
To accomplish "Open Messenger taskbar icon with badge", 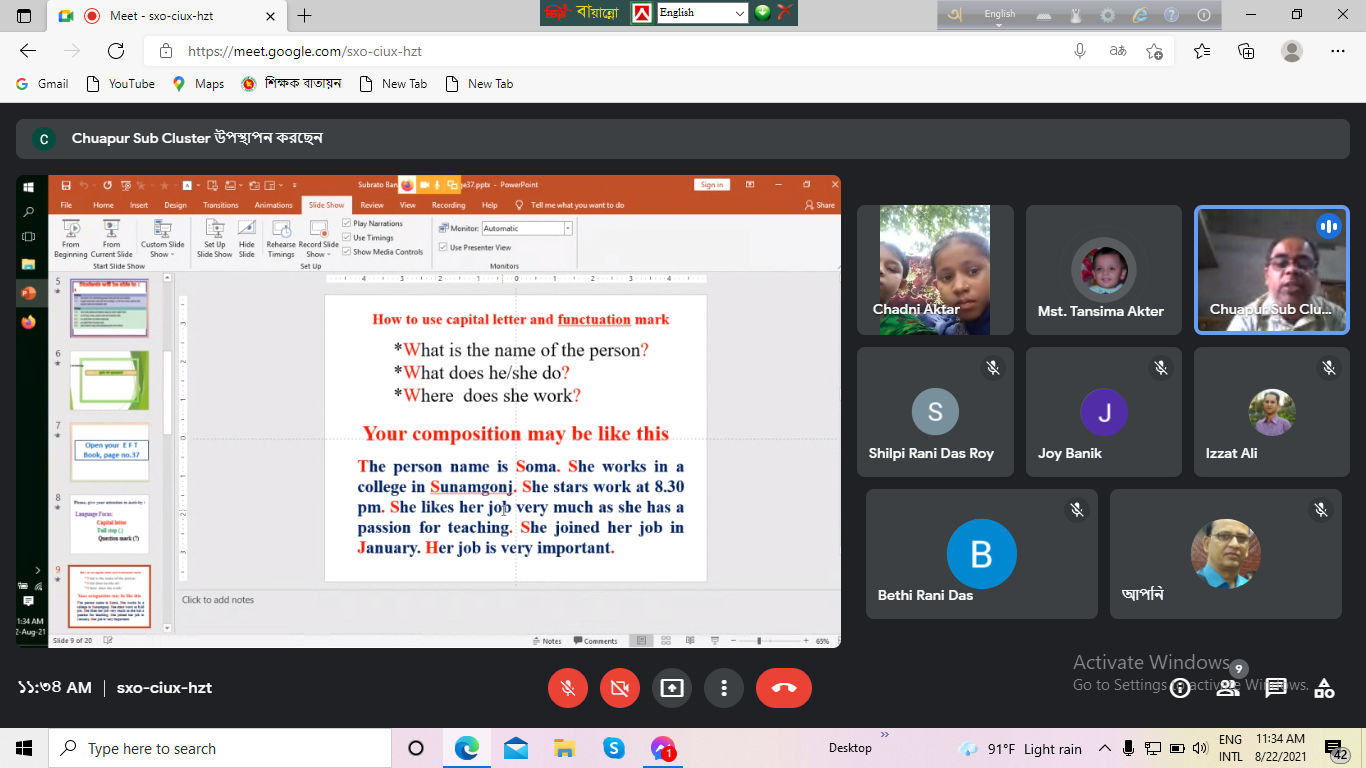I will (663, 748).
